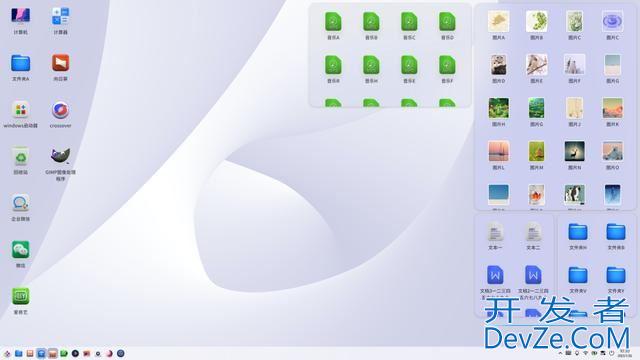Select the 图片B green leaves thumbnail
Image resolution: width=640 pixels, height=360 pixels.
pyautogui.click(x=536, y=22)
